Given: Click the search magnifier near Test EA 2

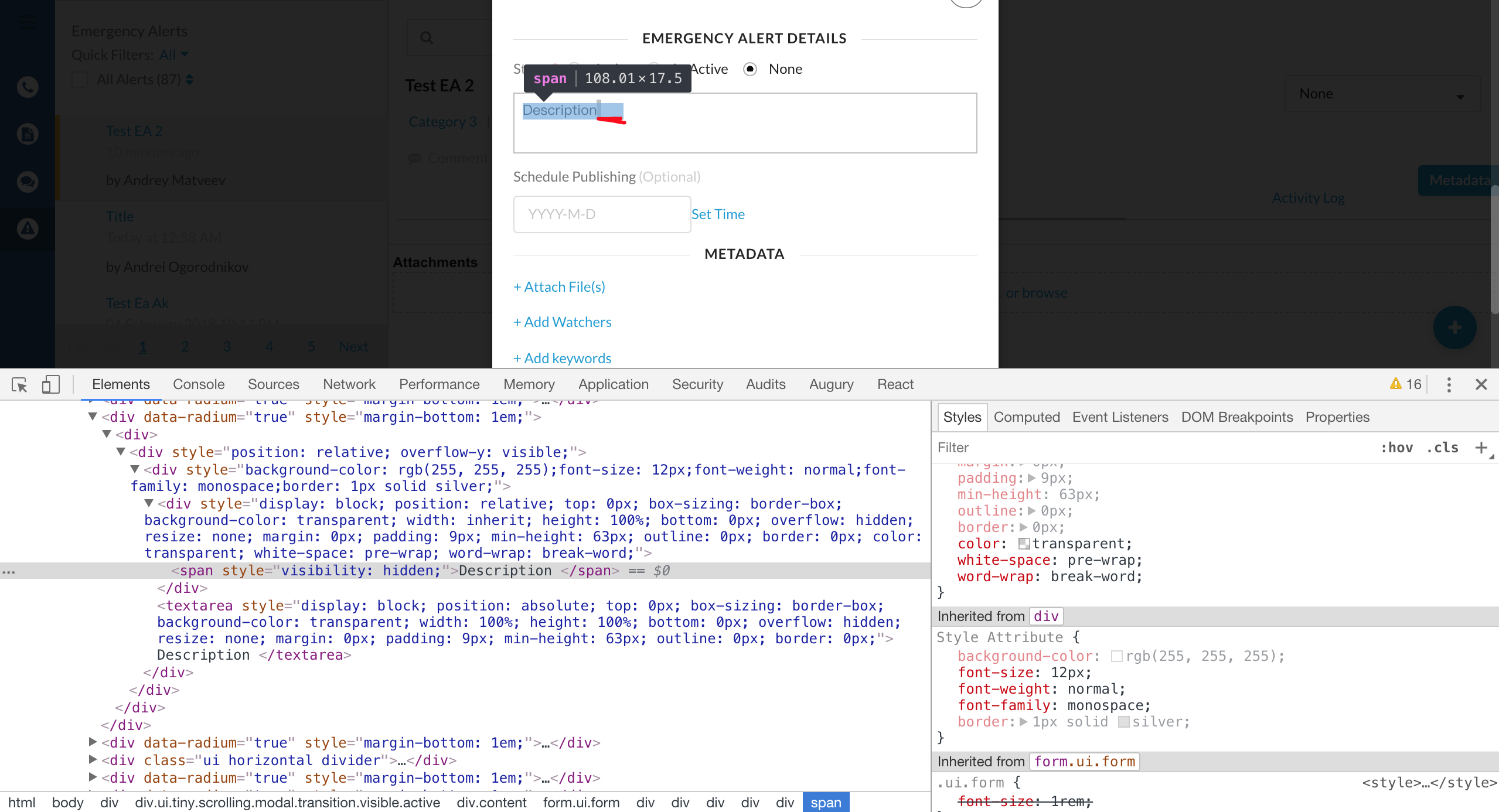Looking at the screenshot, I should (x=427, y=37).
